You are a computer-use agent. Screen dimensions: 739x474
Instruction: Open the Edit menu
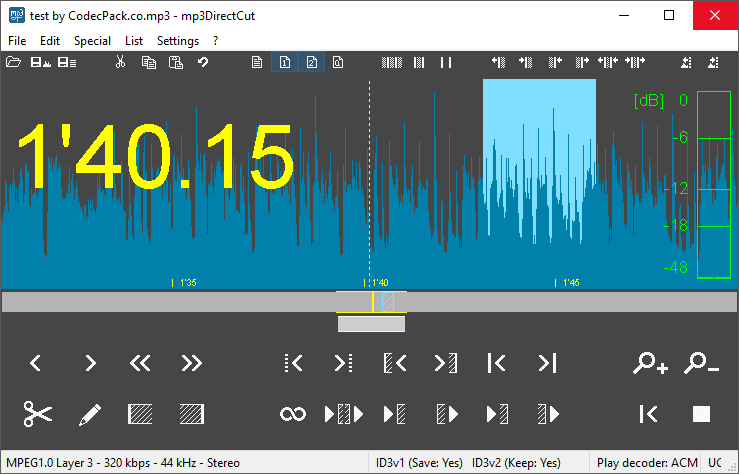tap(50, 41)
